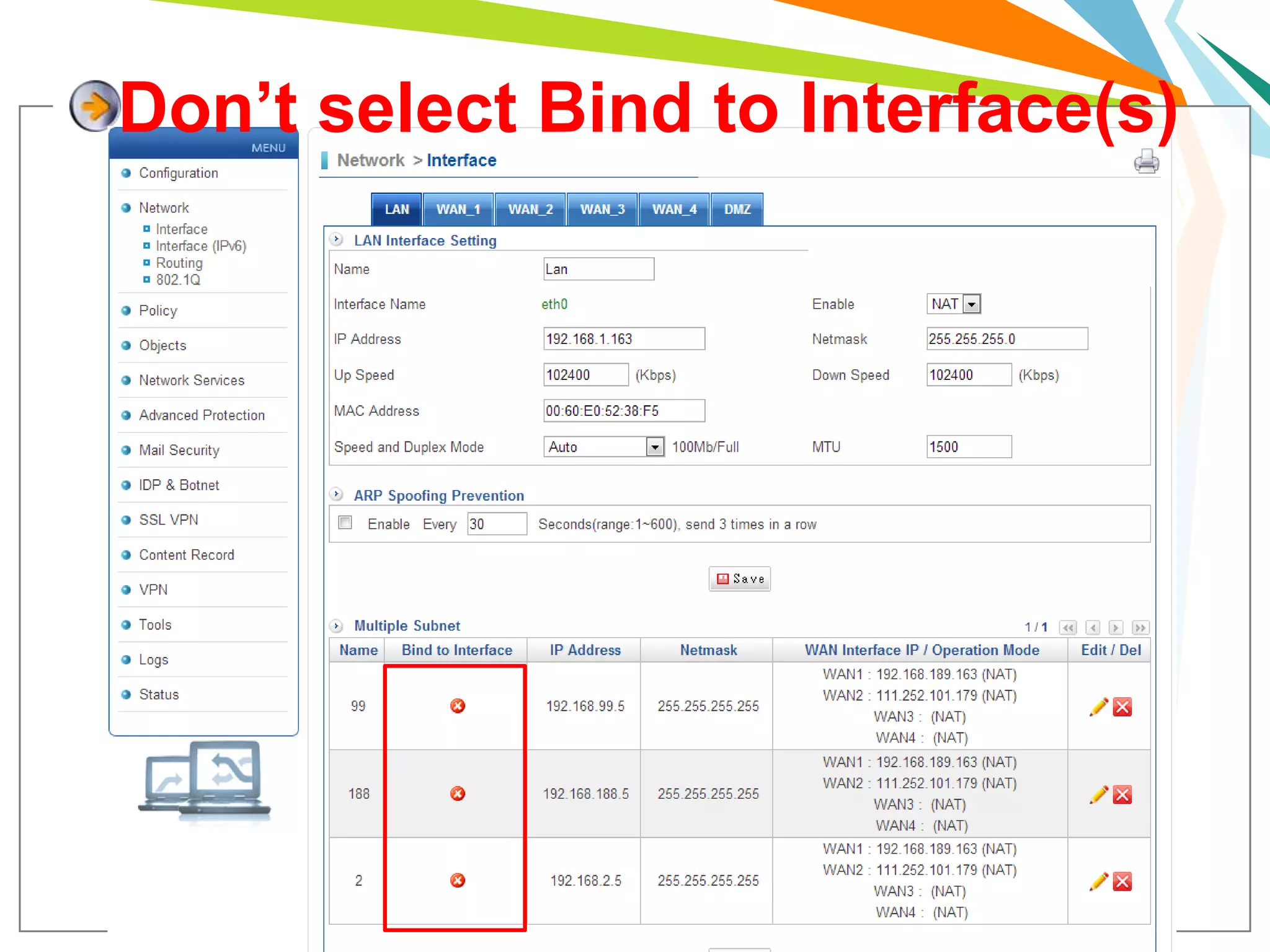Screen dimensions: 1270x952
Task: Go to last page of Multiple Subnet
Action: point(1140,628)
